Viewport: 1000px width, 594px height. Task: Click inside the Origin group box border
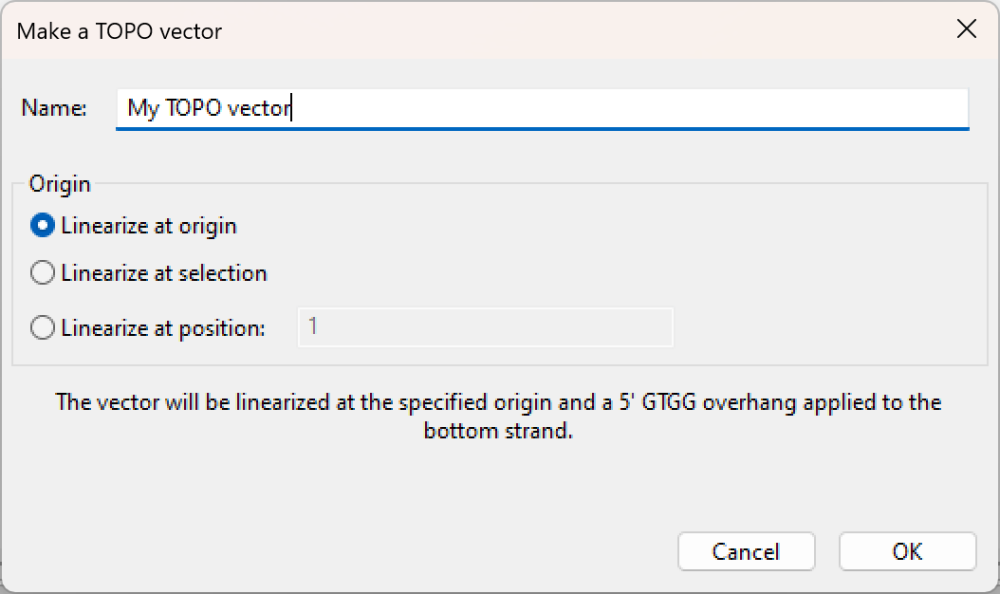pos(500,365)
